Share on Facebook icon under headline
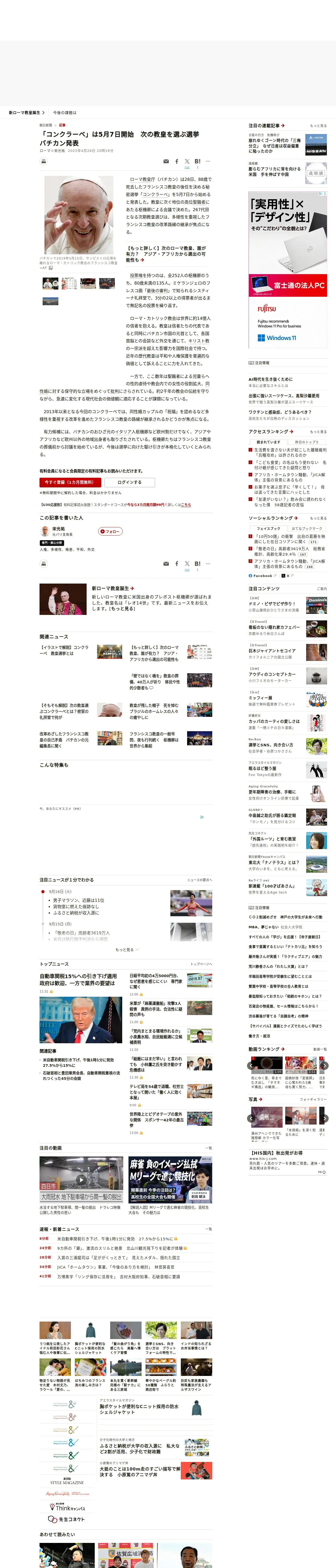The height and width of the screenshot is (1568, 336). [177, 161]
